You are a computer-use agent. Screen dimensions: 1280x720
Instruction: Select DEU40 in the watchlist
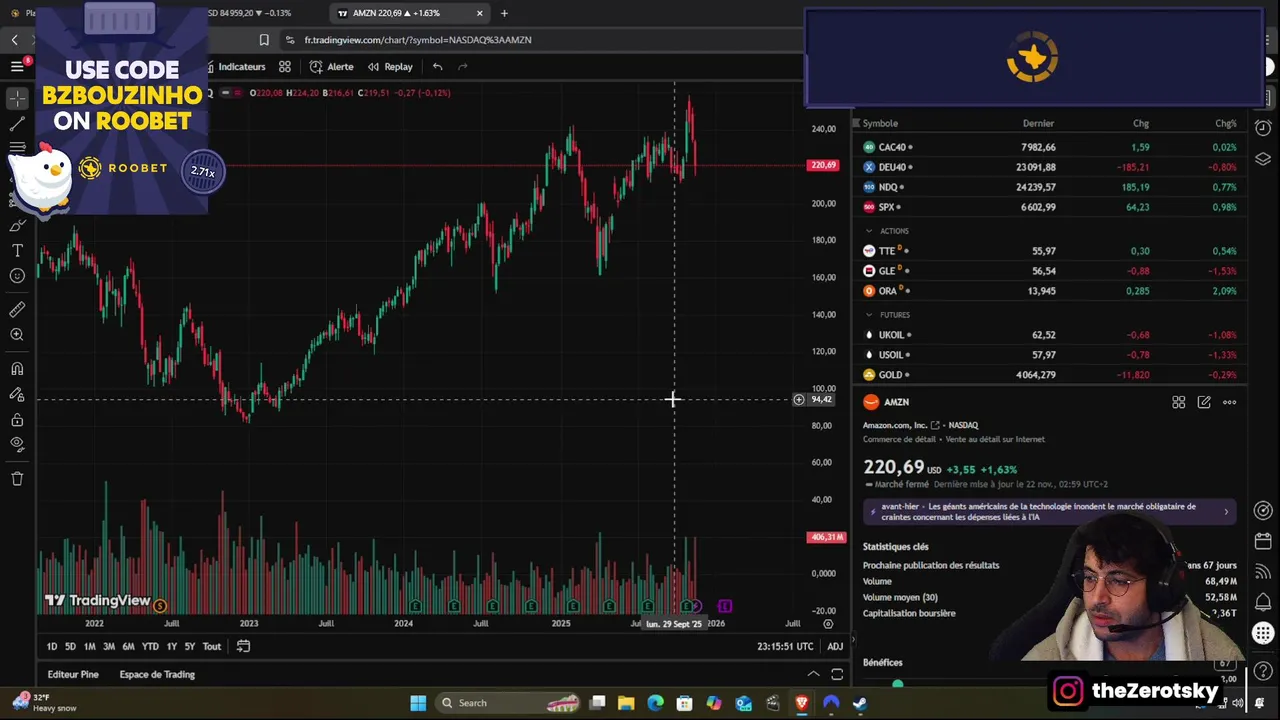pyautogui.click(x=1050, y=167)
